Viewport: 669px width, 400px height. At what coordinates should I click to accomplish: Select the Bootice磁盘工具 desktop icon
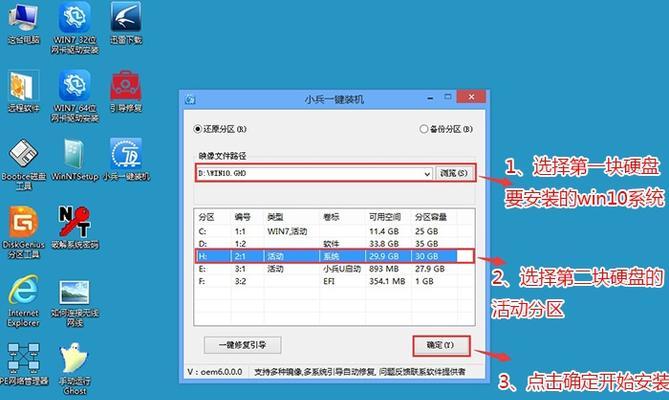point(23,164)
